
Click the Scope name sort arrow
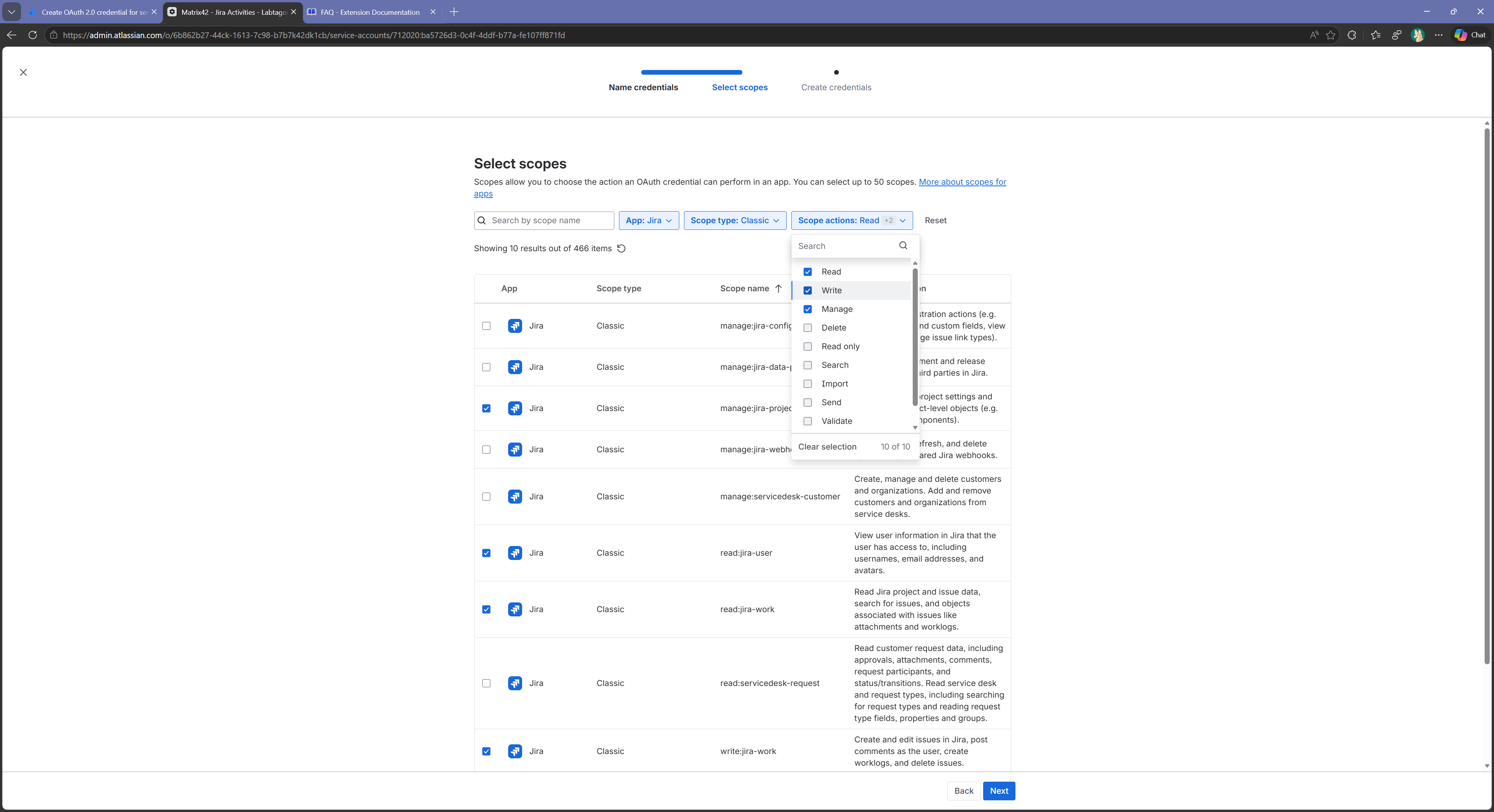[778, 289]
